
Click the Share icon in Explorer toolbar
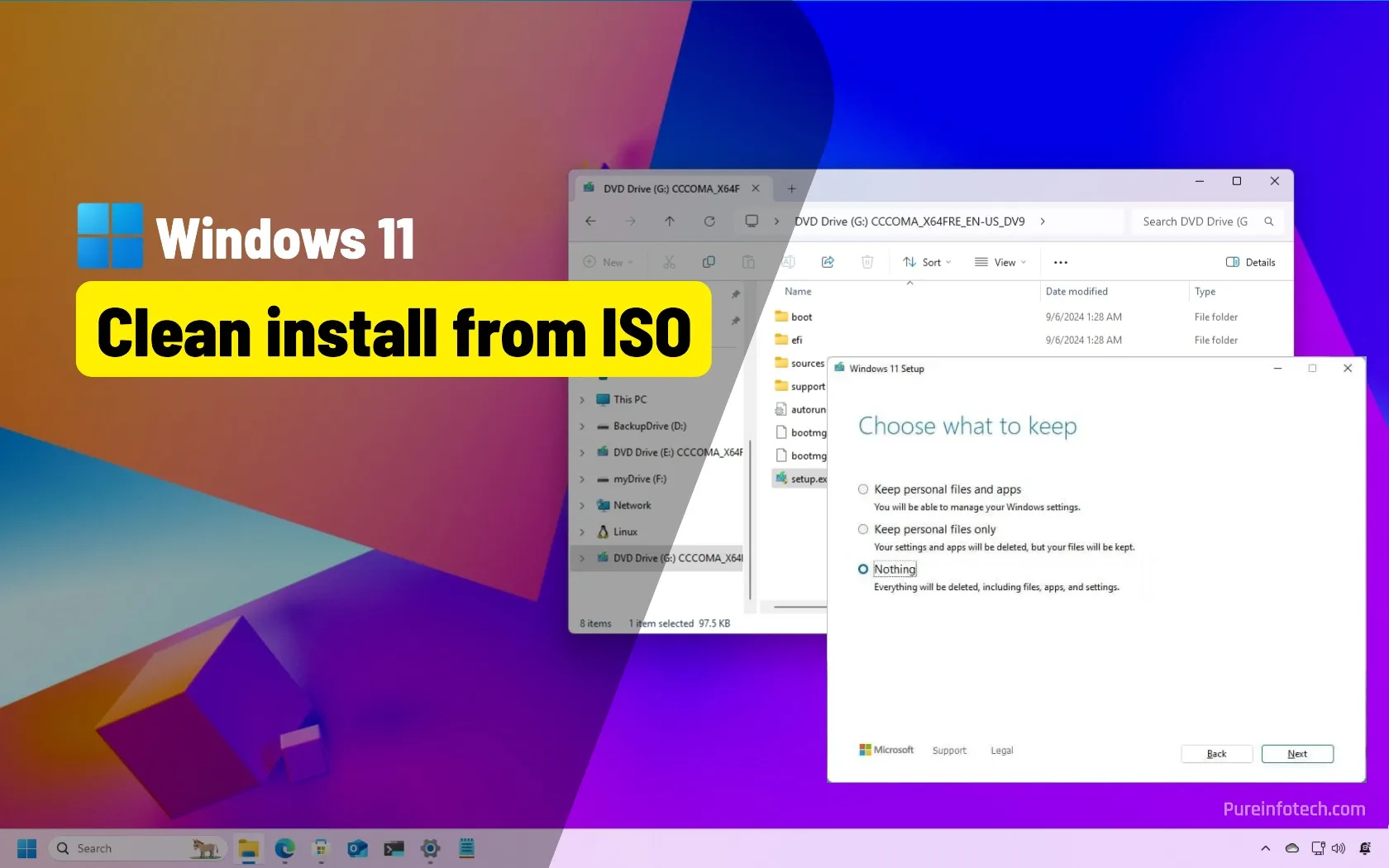[828, 262]
